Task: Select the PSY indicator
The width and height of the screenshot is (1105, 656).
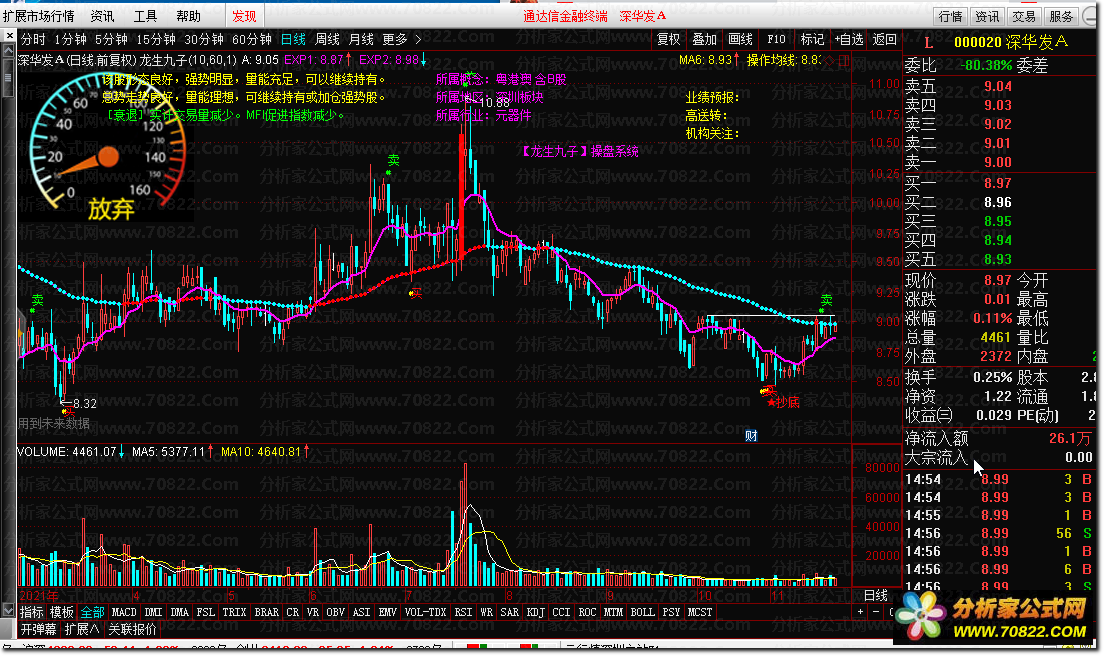Action: pos(672,612)
